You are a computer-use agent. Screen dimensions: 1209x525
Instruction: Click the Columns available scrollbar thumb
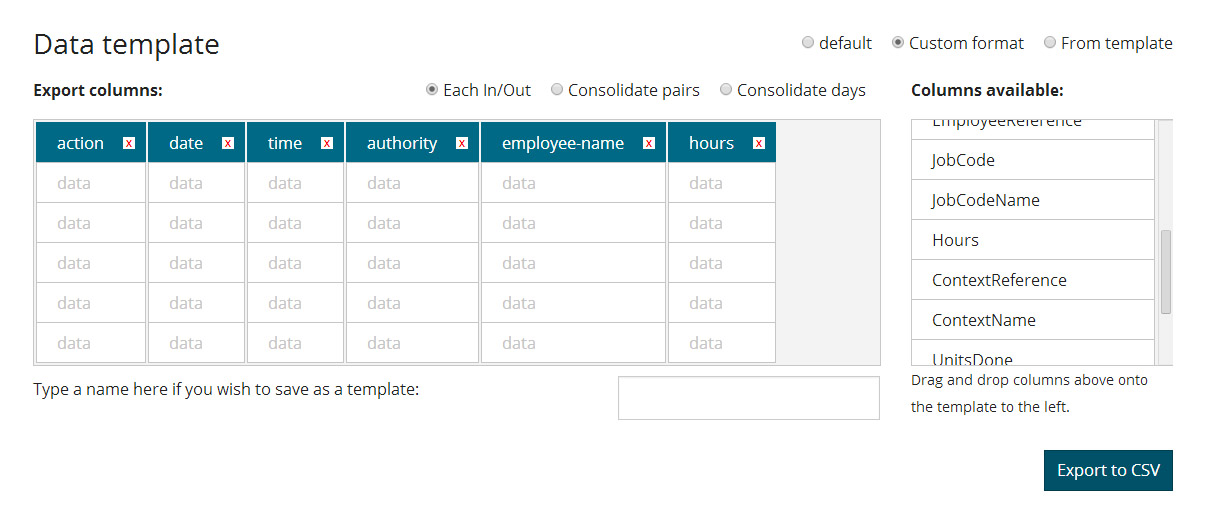1166,272
